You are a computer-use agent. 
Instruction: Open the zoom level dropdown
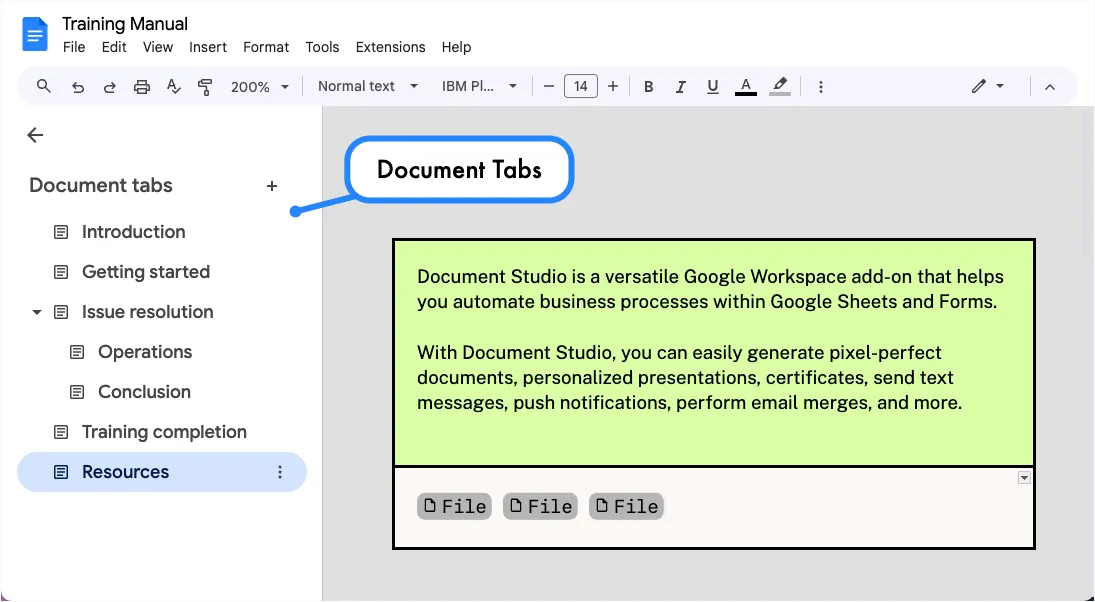(259, 86)
